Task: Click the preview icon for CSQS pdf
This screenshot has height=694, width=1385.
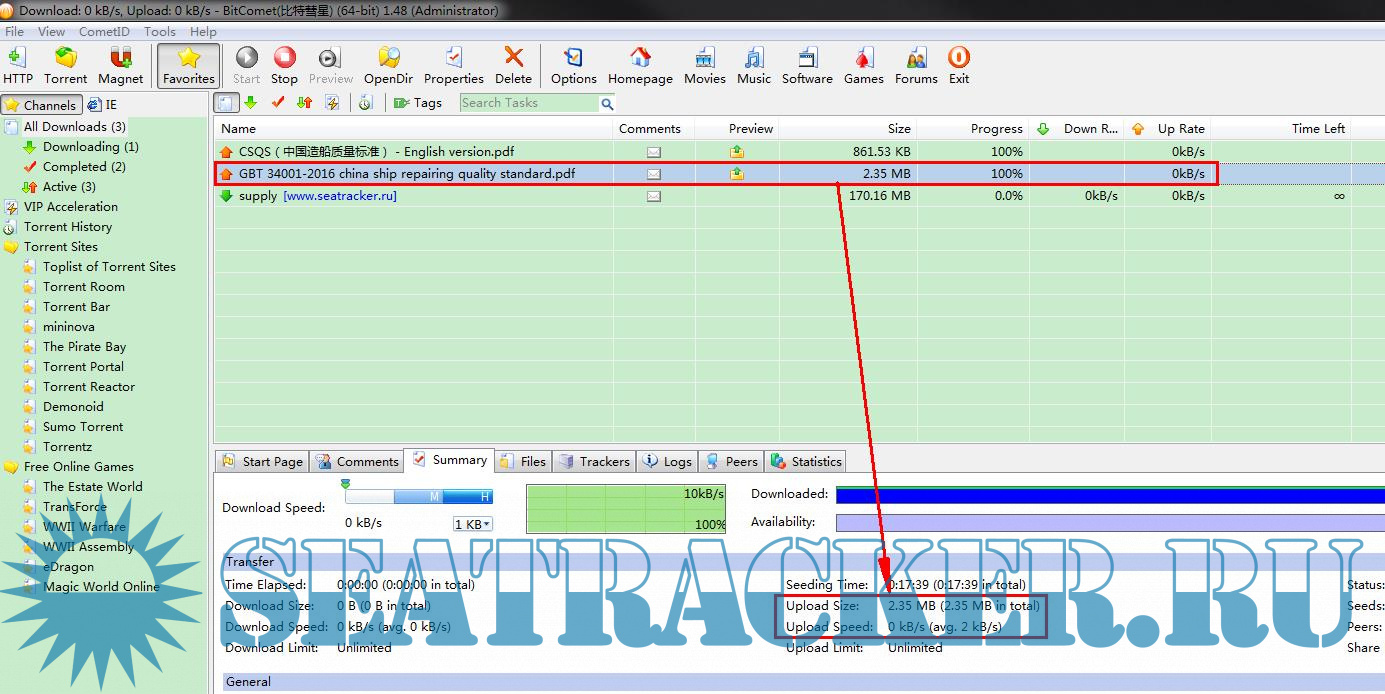Action: (x=737, y=152)
